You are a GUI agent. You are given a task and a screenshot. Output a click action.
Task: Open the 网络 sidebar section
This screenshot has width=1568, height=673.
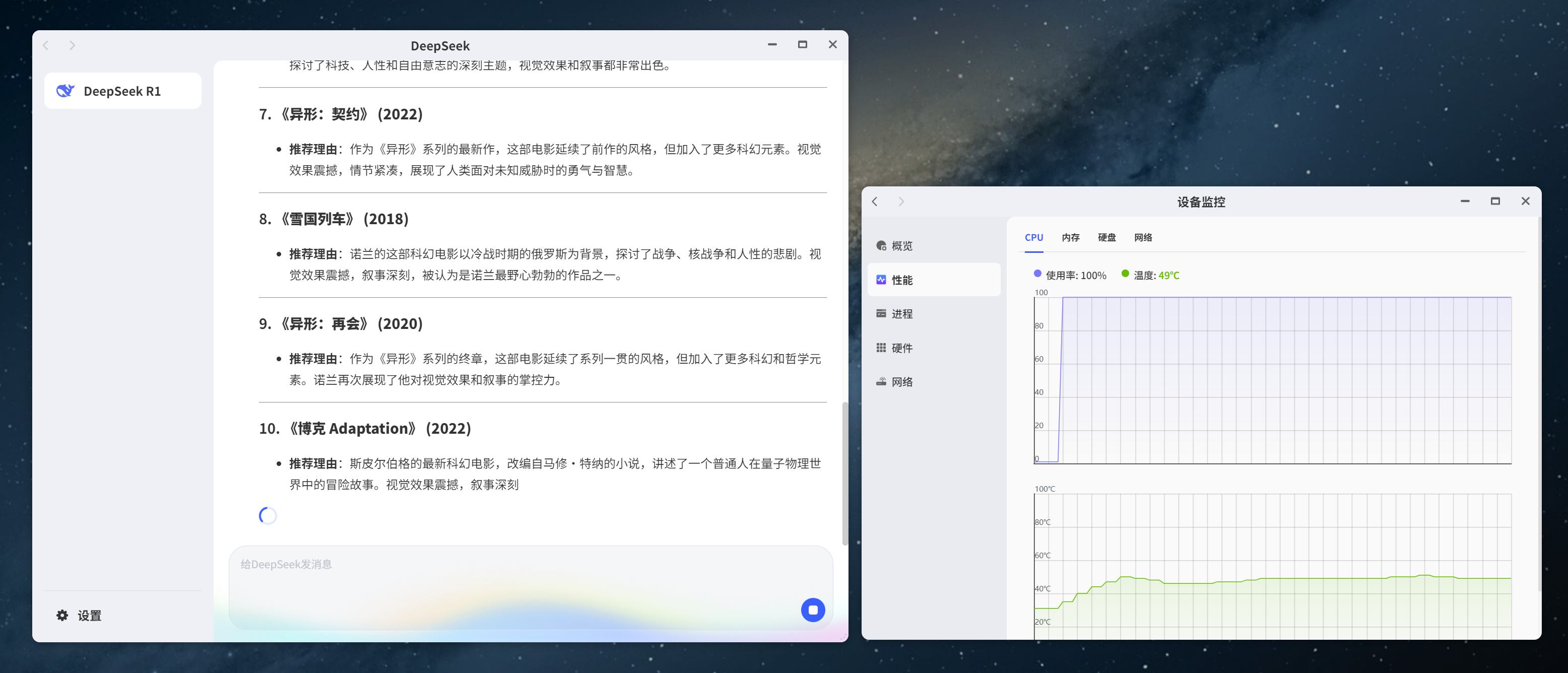point(901,381)
